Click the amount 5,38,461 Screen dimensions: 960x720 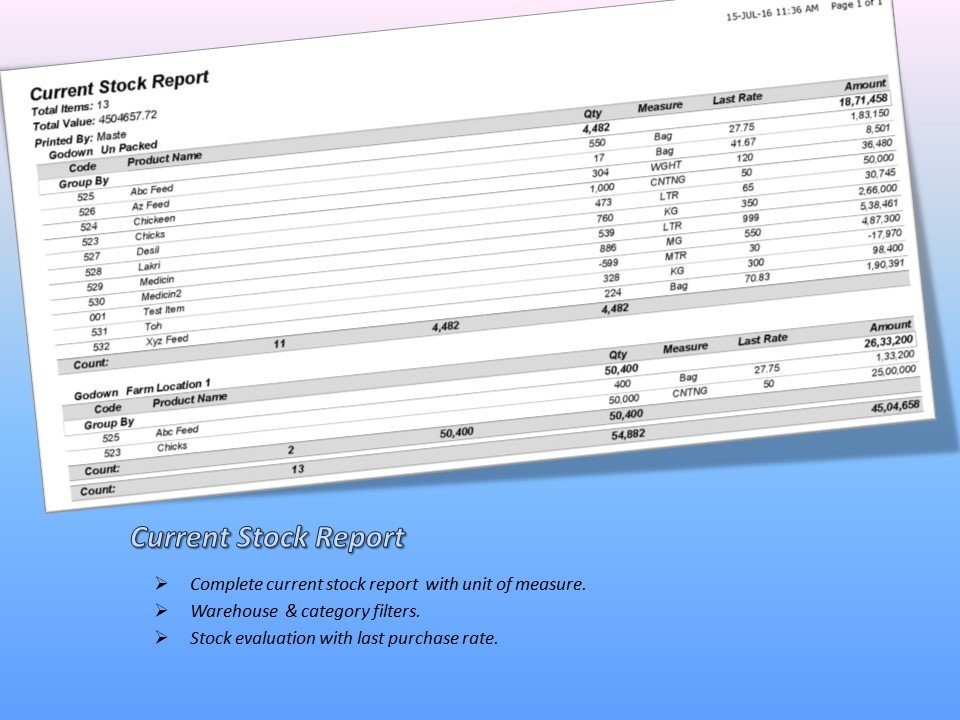[x=879, y=204]
